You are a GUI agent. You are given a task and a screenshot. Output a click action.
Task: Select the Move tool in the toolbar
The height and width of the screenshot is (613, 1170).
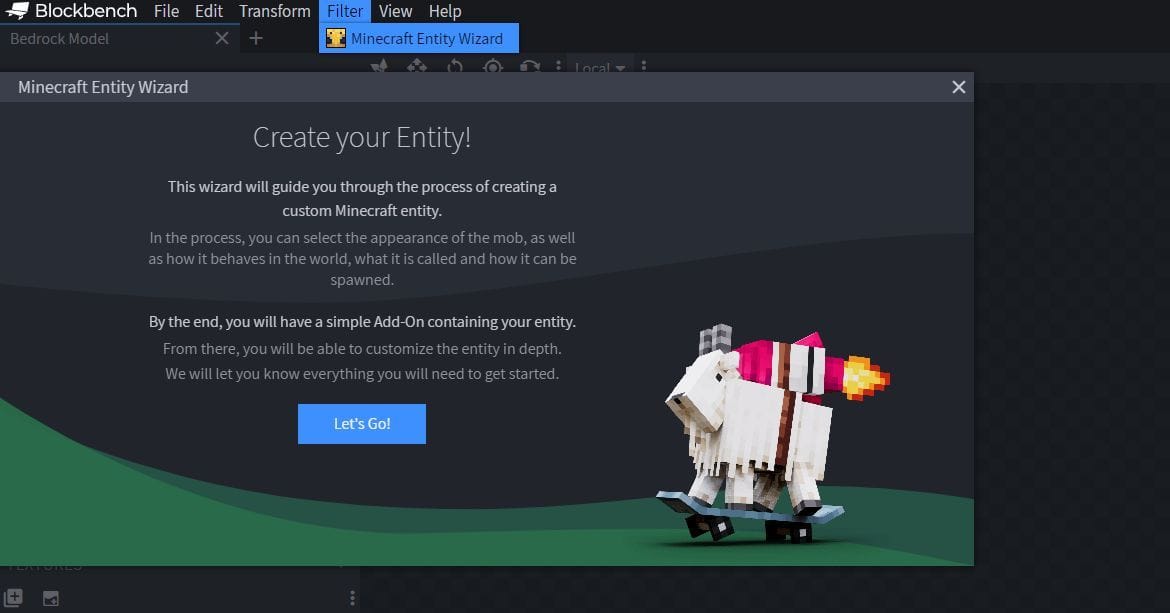click(x=417, y=66)
